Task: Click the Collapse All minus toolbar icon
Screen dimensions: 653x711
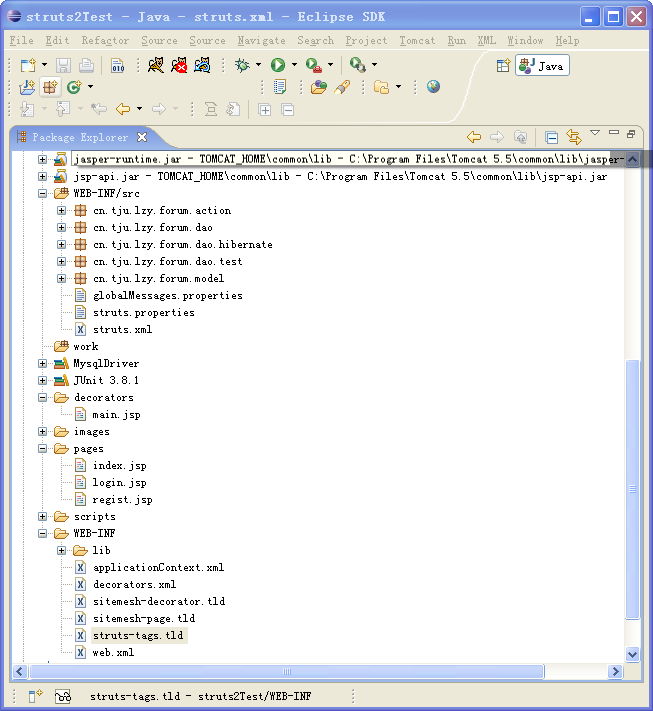Action: click(x=288, y=110)
